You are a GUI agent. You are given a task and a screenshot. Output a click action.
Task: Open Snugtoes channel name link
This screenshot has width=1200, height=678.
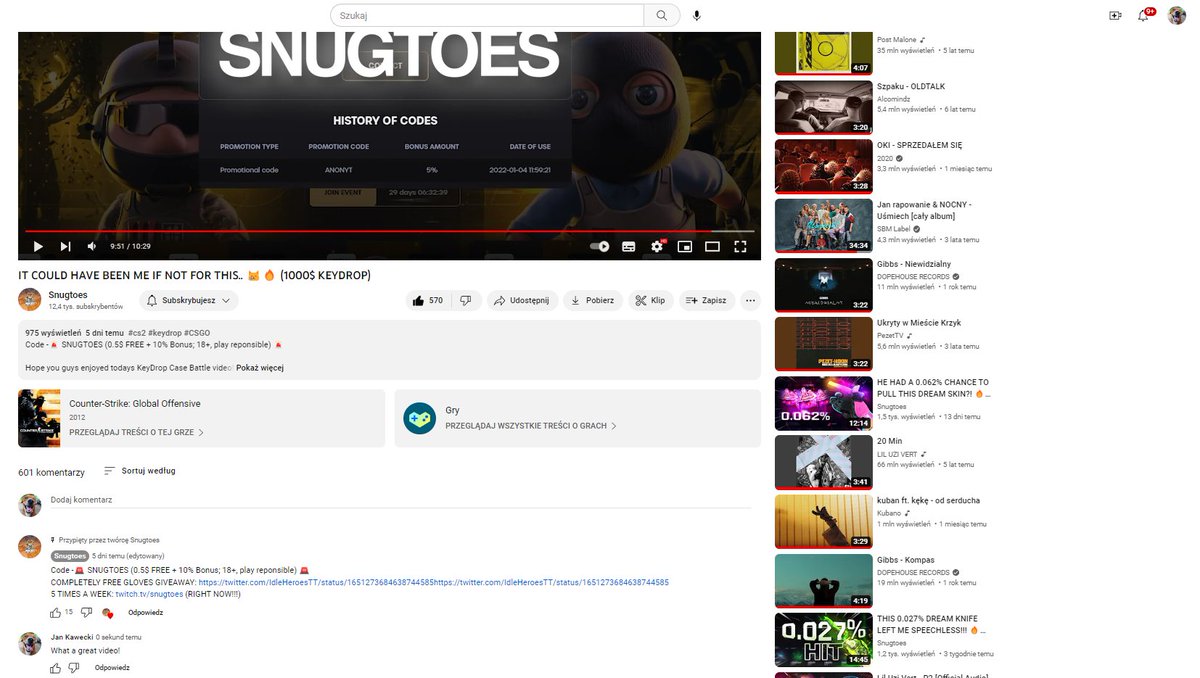coord(67,295)
